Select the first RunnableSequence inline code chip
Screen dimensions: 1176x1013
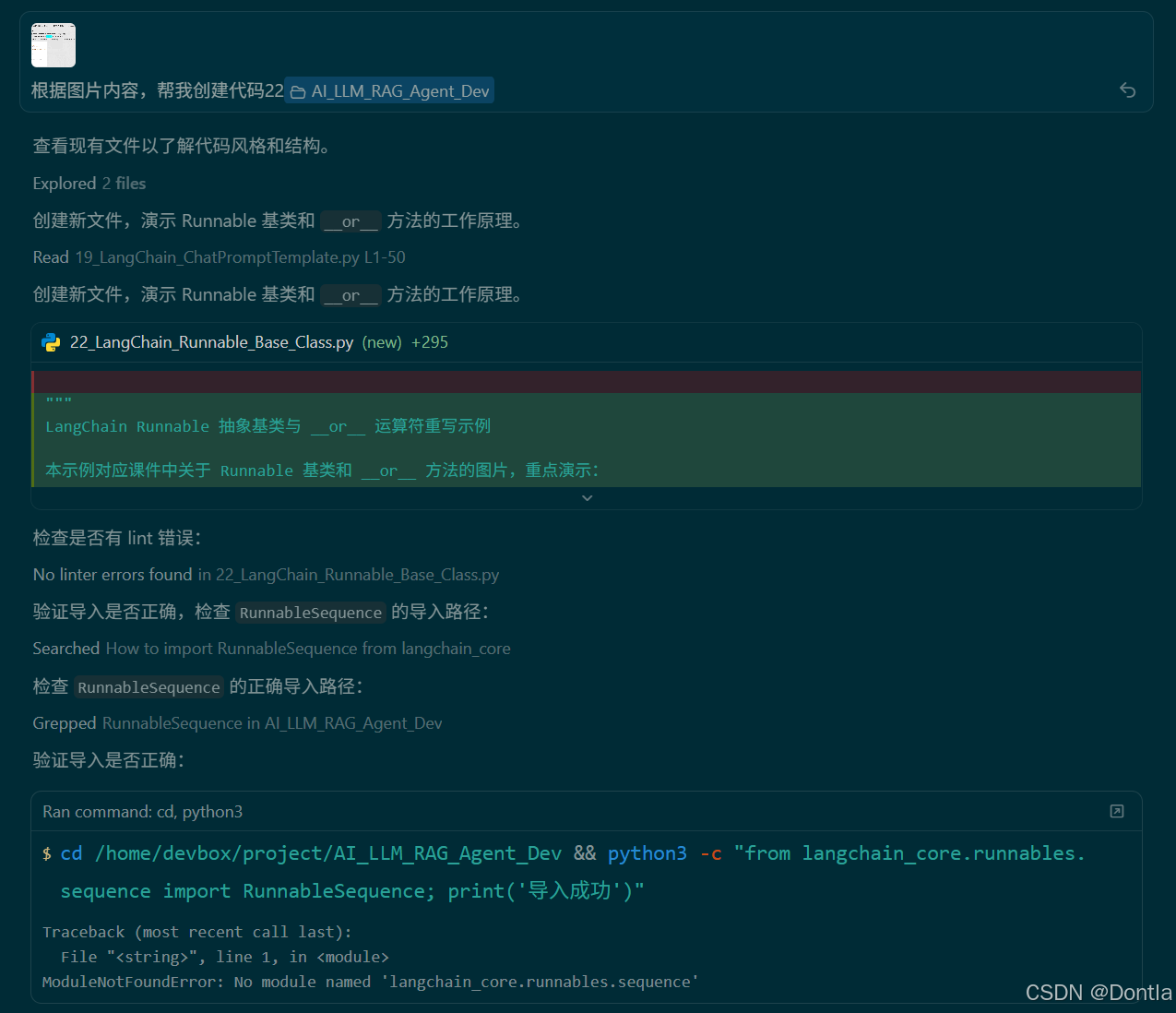point(310,613)
